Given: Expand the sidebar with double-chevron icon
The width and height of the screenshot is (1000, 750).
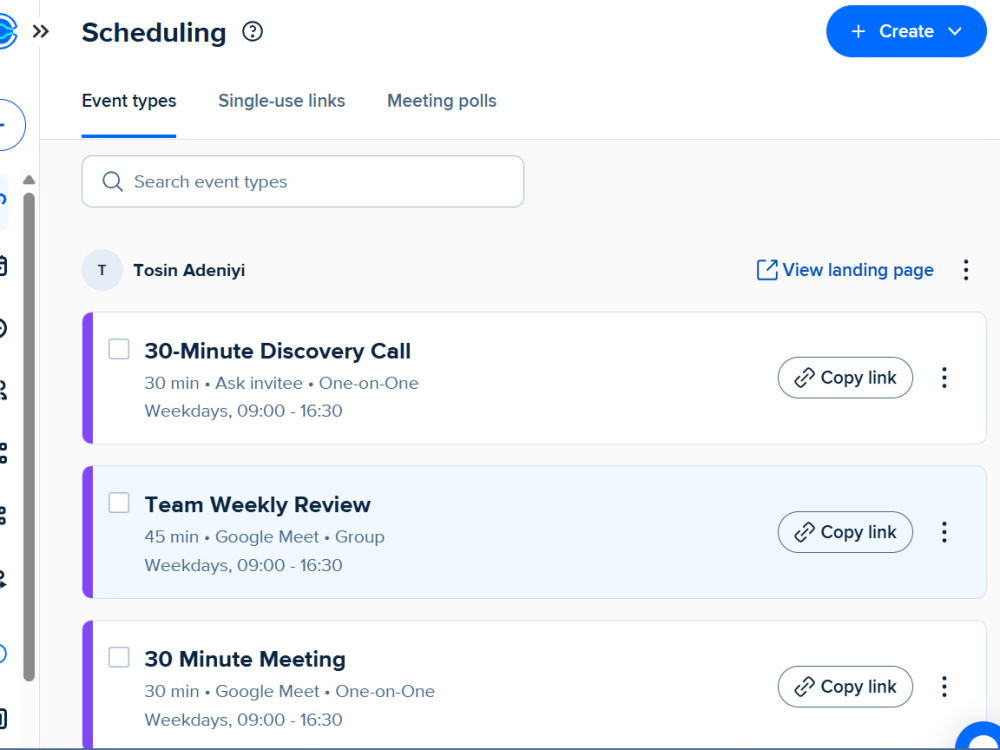Looking at the screenshot, I should [x=41, y=31].
